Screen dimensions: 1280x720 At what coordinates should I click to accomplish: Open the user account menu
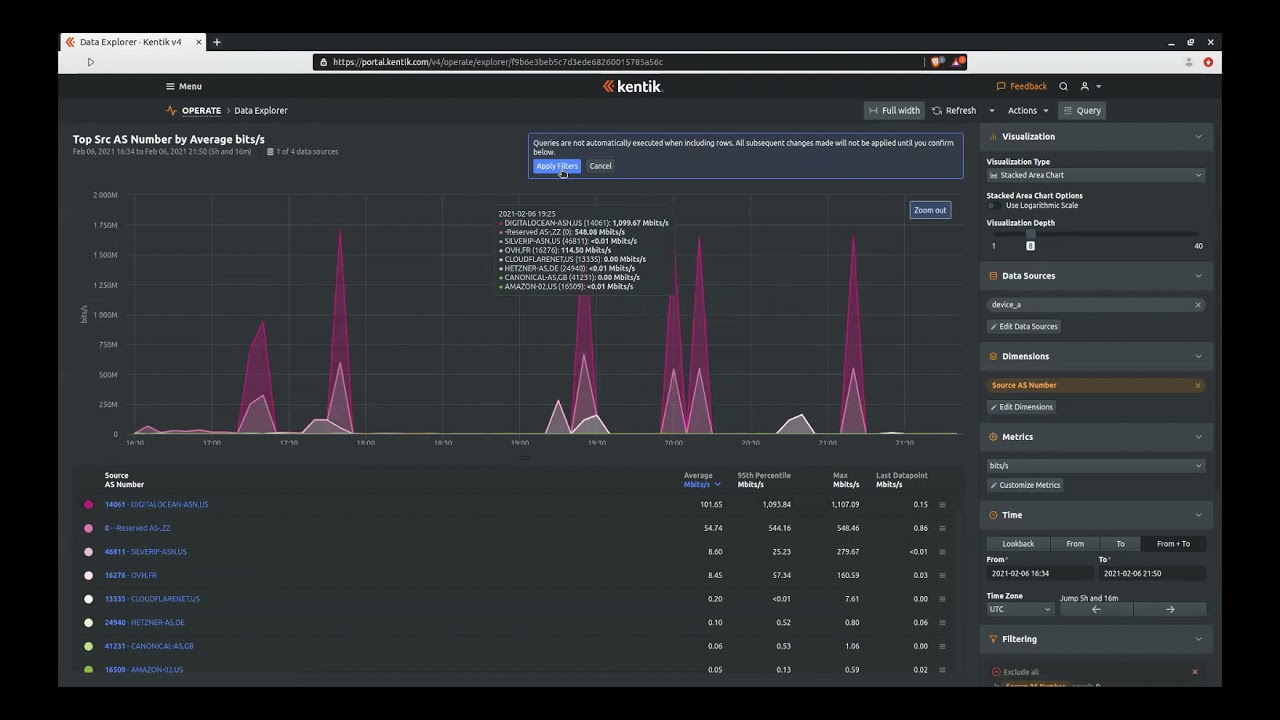(x=1089, y=86)
